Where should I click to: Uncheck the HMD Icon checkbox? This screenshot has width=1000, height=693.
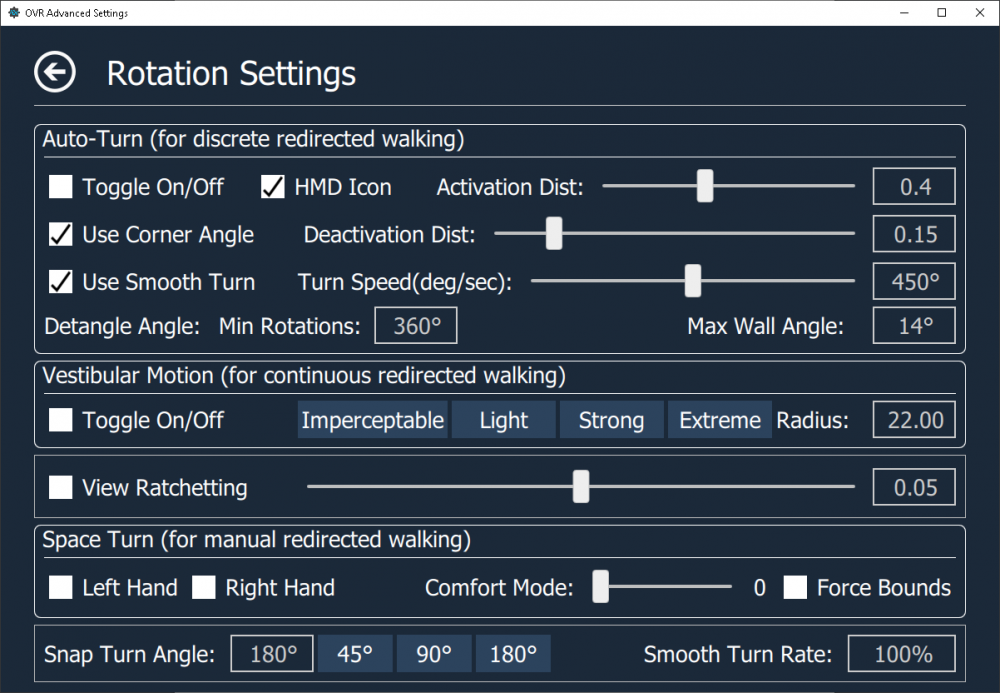[x=273, y=187]
